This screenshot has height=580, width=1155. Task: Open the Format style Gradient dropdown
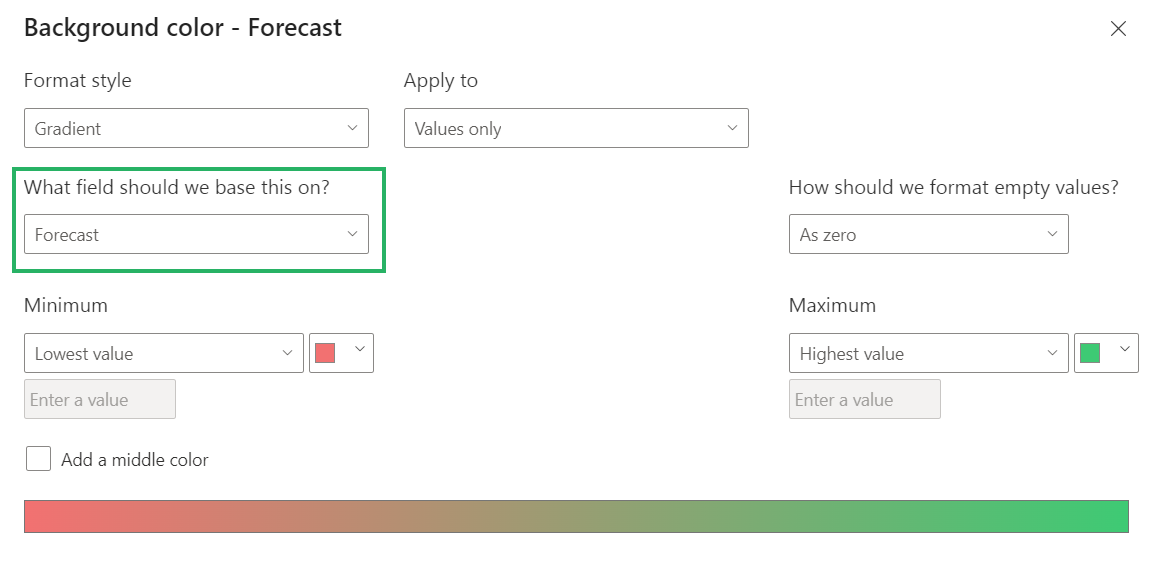point(196,128)
